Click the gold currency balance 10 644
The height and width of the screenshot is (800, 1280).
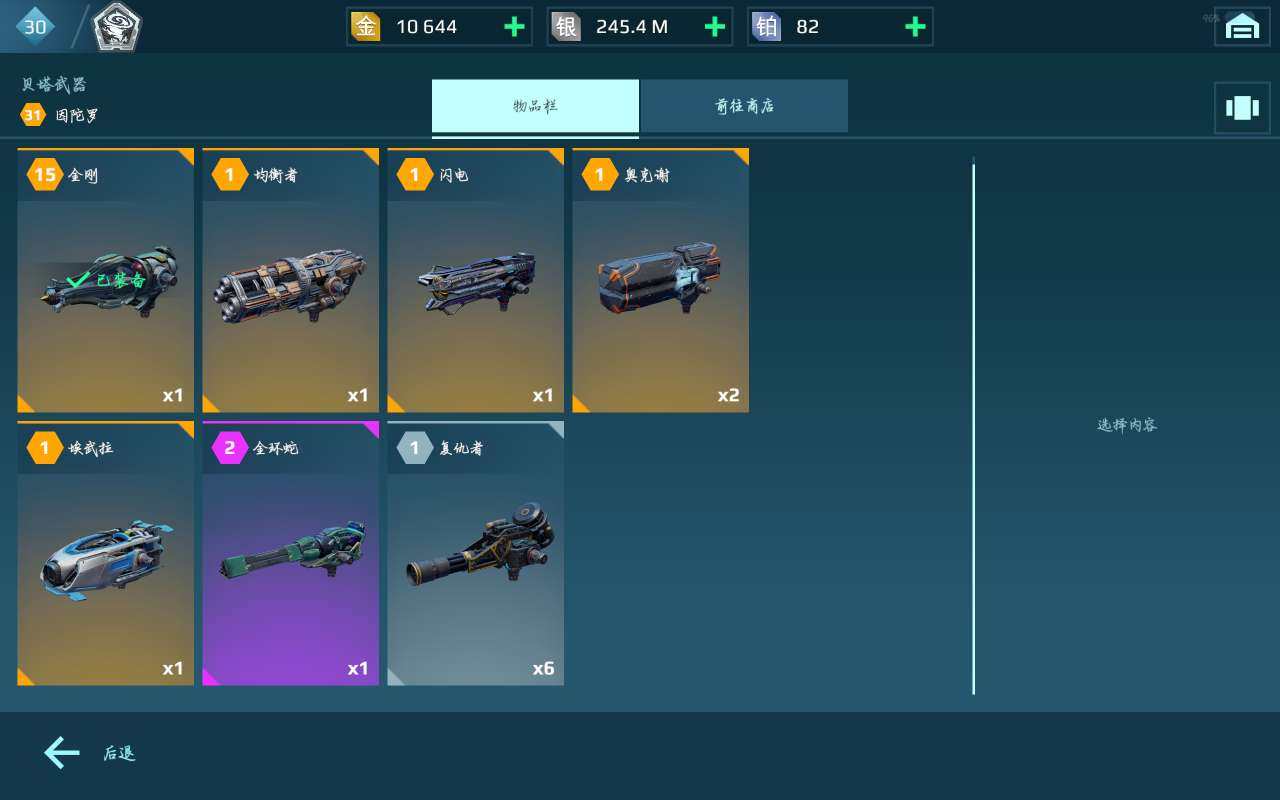[x=427, y=27]
